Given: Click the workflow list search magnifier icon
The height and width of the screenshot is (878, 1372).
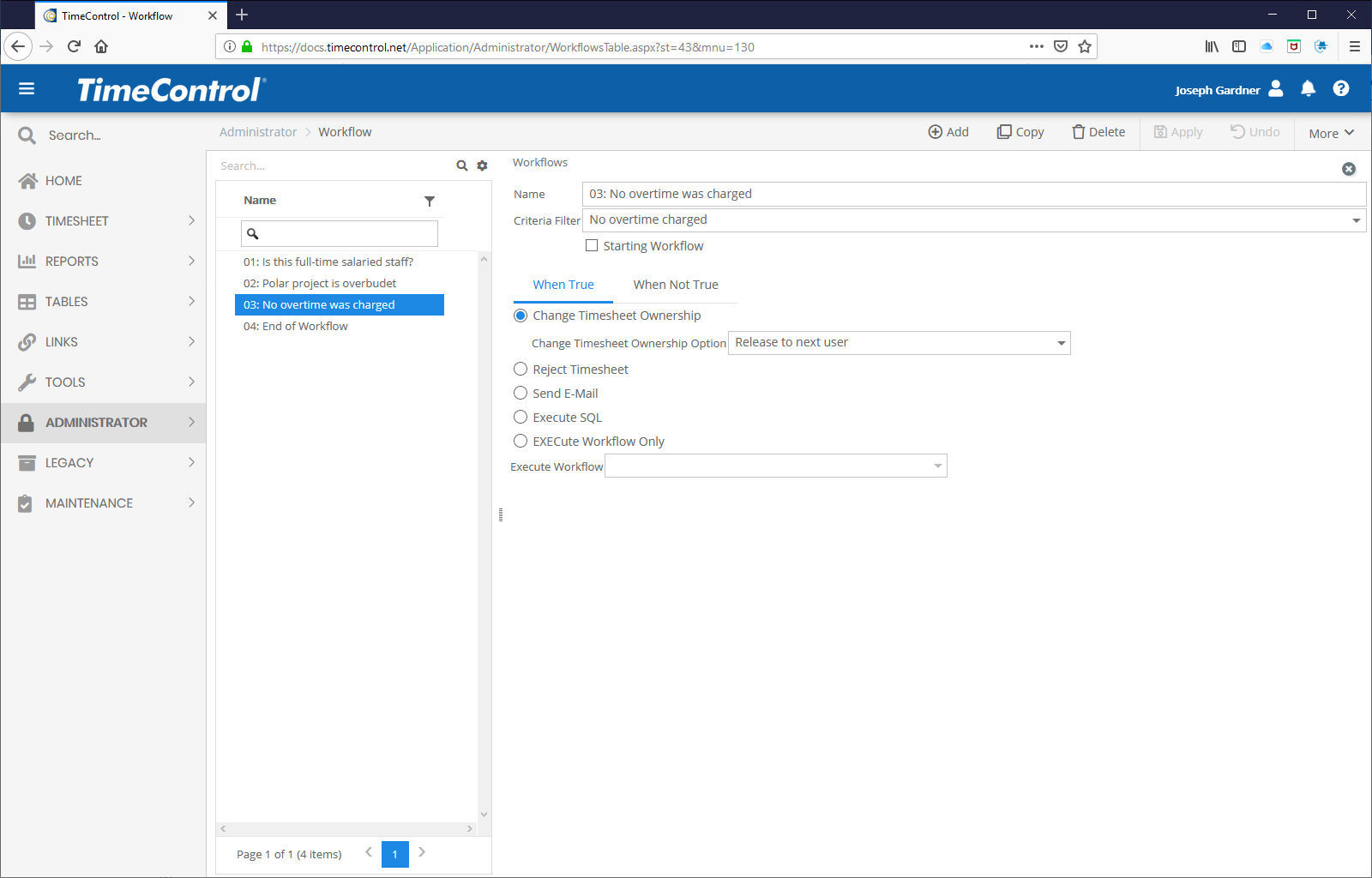Looking at the screenshot, I should [462, 165].
